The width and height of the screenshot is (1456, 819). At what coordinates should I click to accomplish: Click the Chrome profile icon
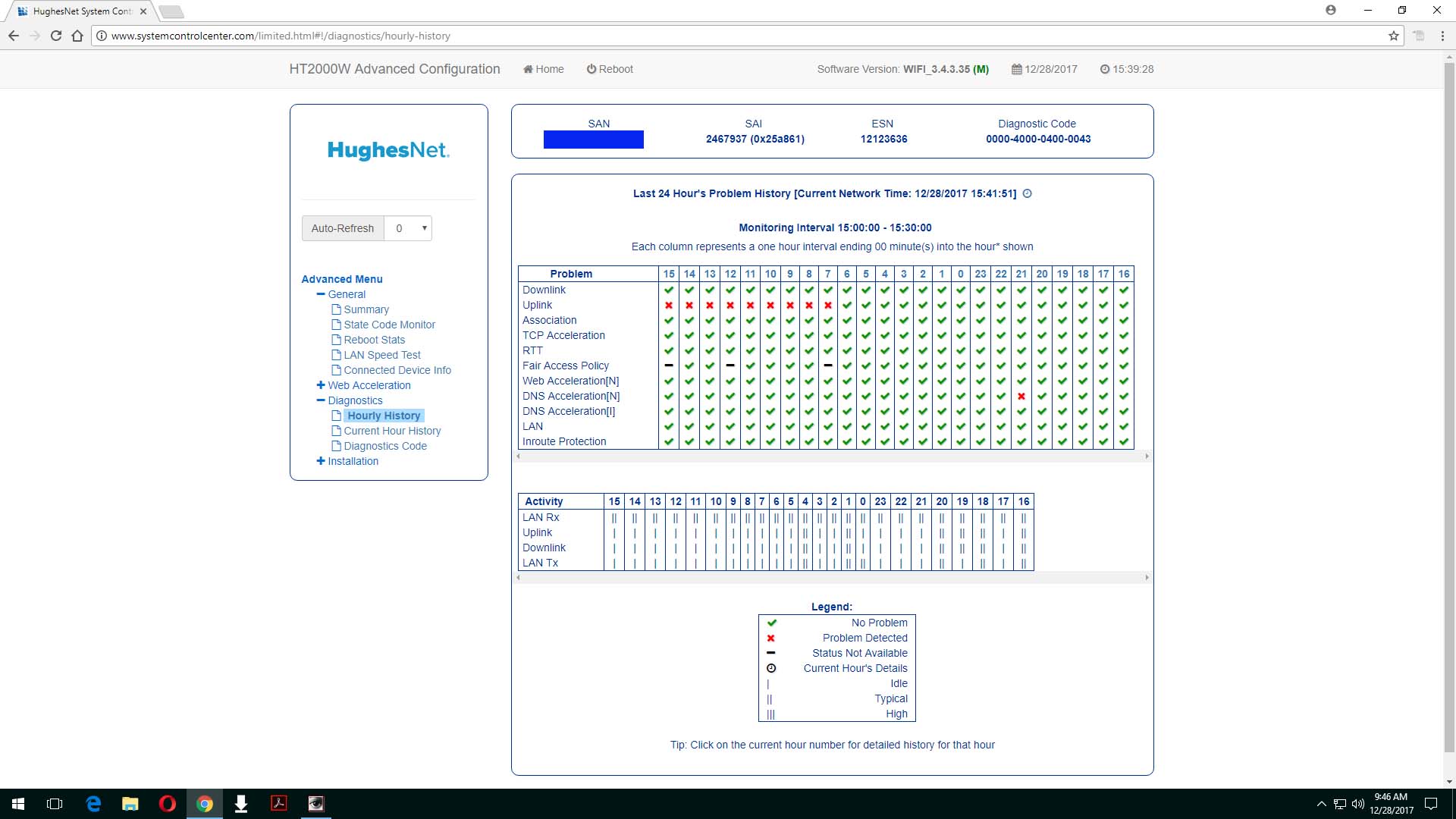[1331, 10]
